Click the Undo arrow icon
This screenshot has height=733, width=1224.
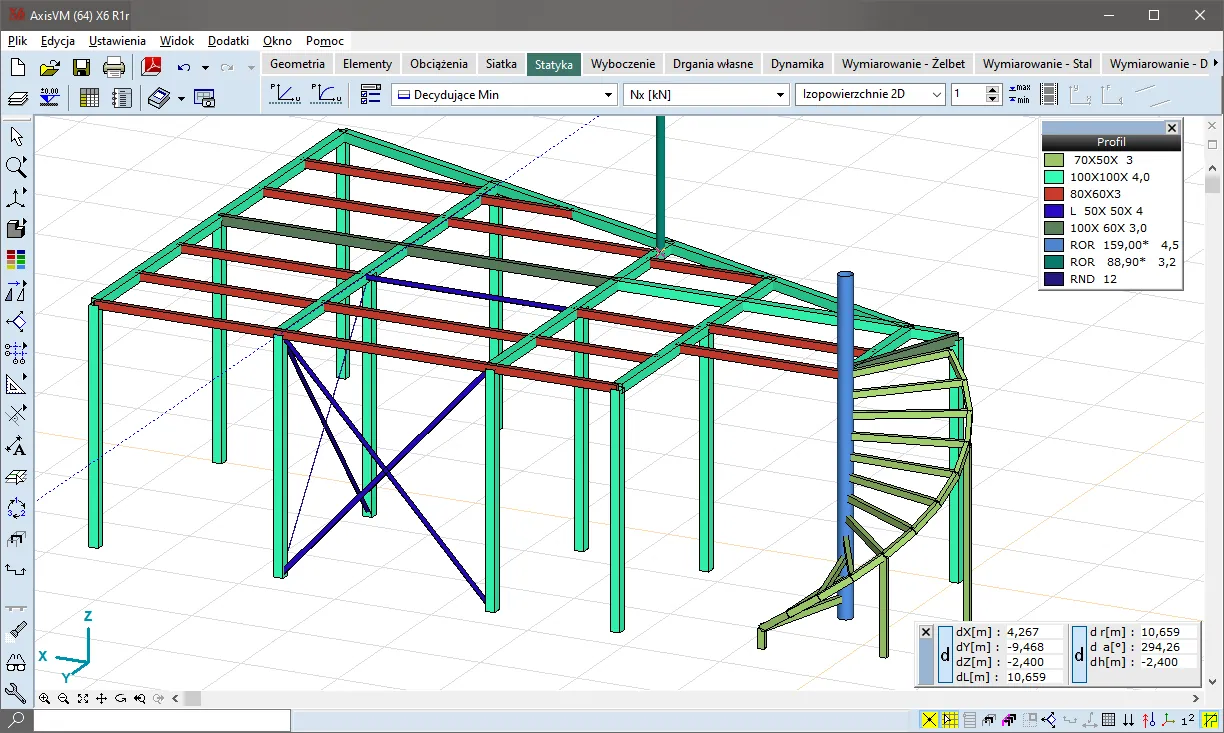[183, 68]
